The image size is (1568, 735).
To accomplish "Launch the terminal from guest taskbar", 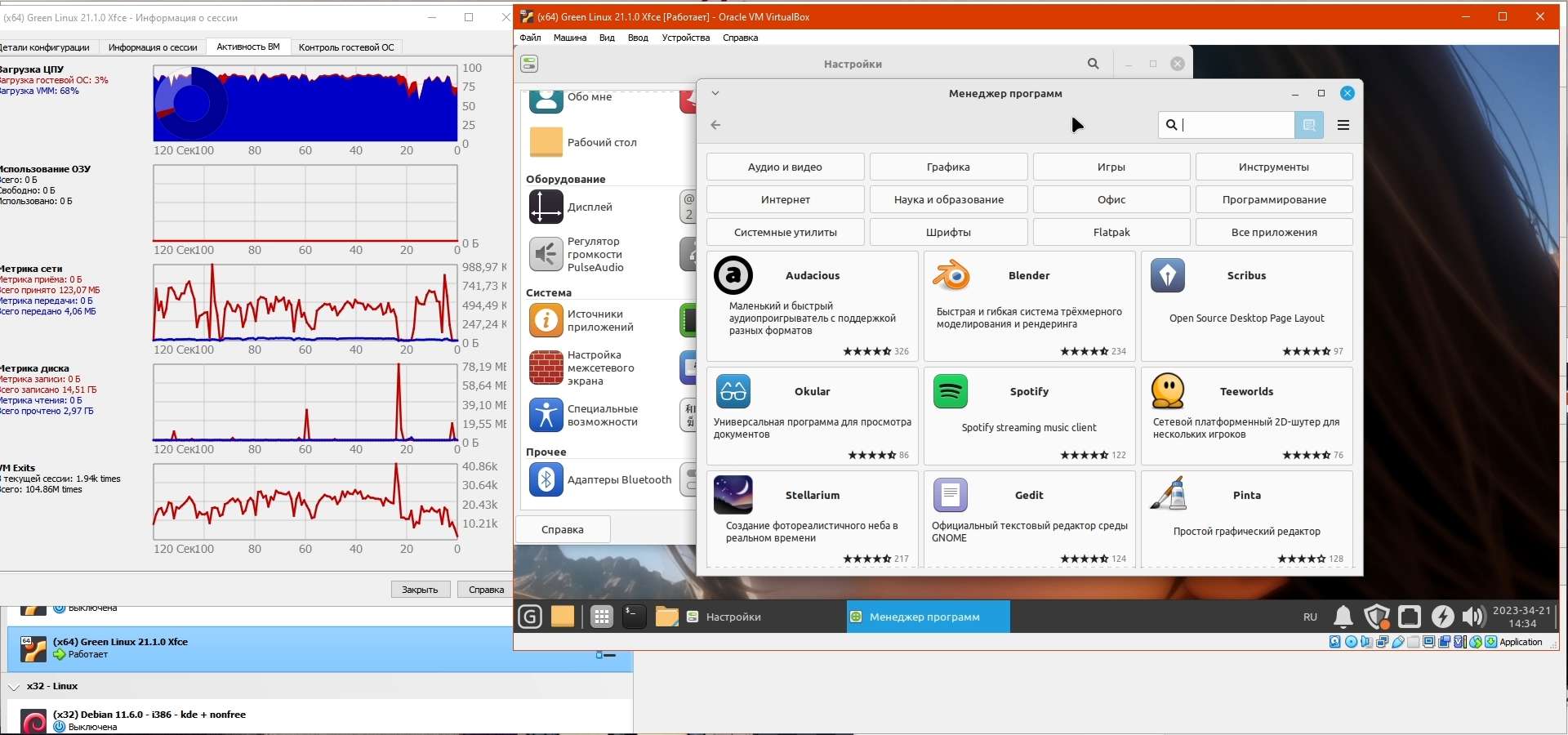I will point(635,617).
